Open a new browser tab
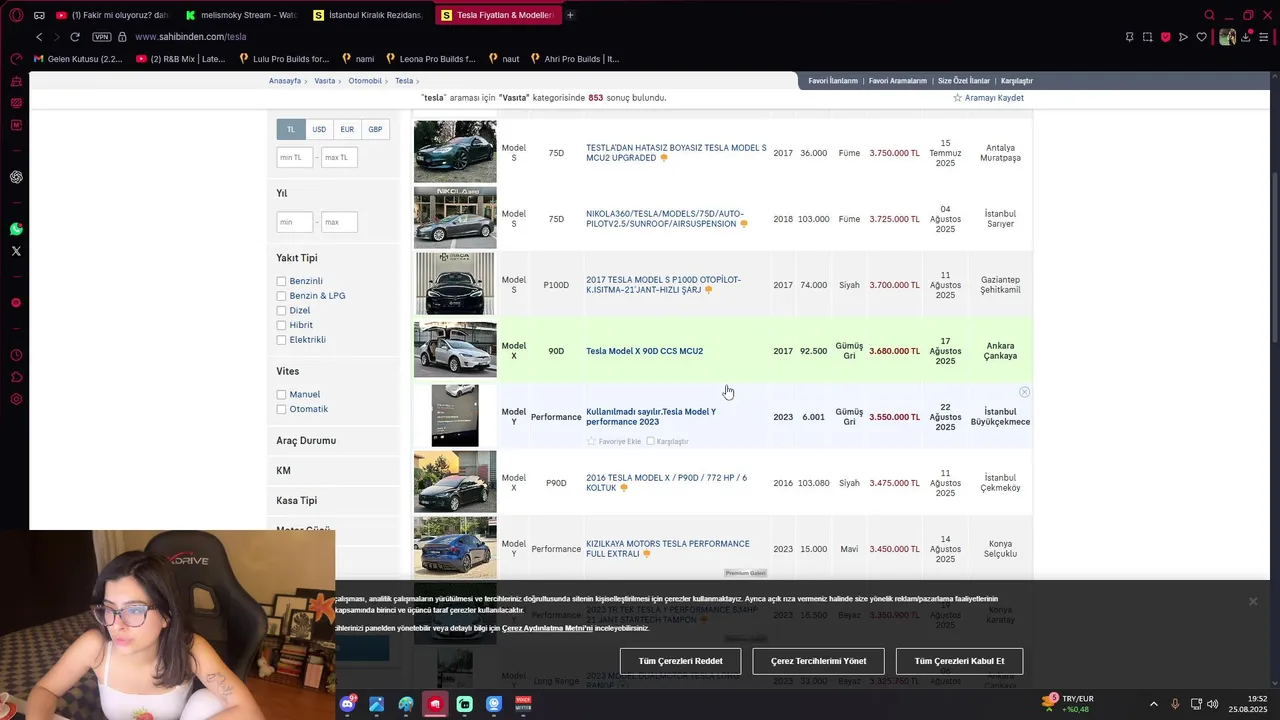1280x720 pixels. (x=570, y=15)
